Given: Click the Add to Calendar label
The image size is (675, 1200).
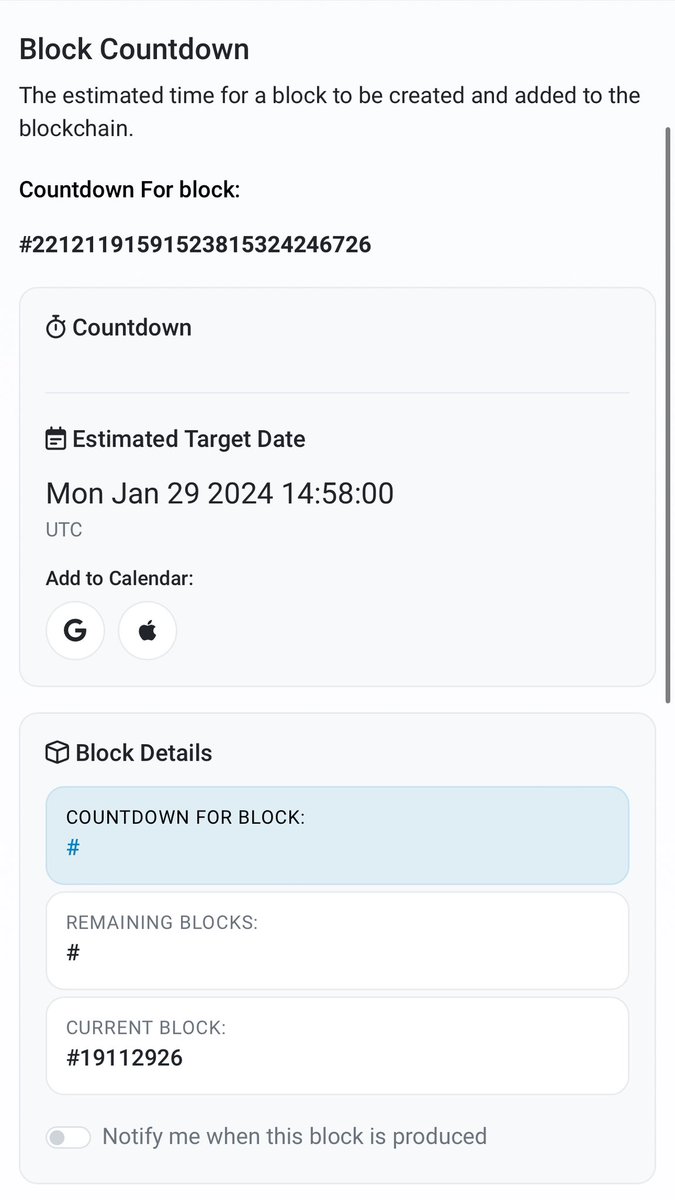Looking at the screenshot, I should [120, 578].
